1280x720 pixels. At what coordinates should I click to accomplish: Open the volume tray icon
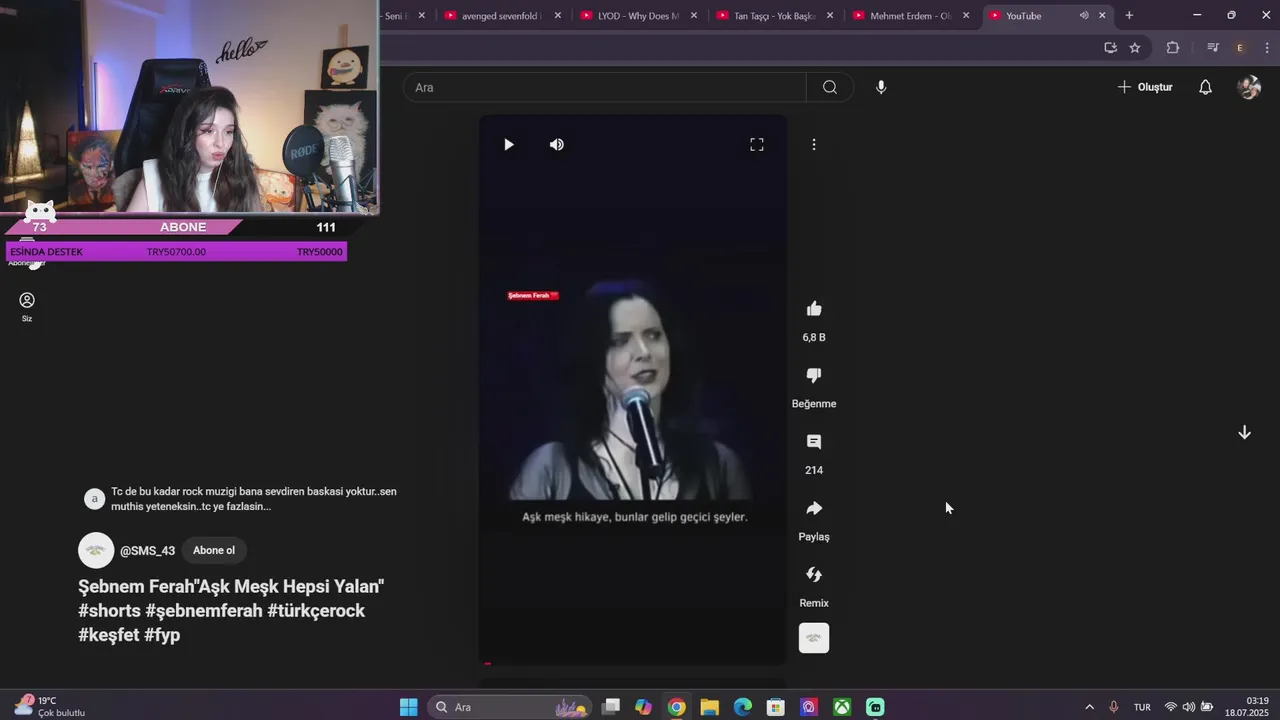click(1188, 707)
